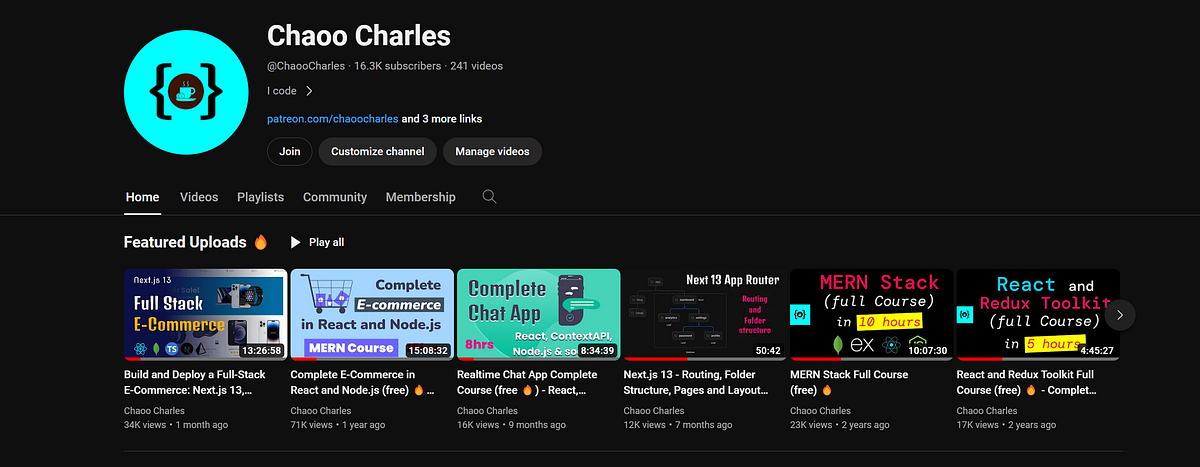Viewport: 1200px width, 467px height.
Task: Click the '23K views • 2 years ago' text
Action: [x=841, y=425]
